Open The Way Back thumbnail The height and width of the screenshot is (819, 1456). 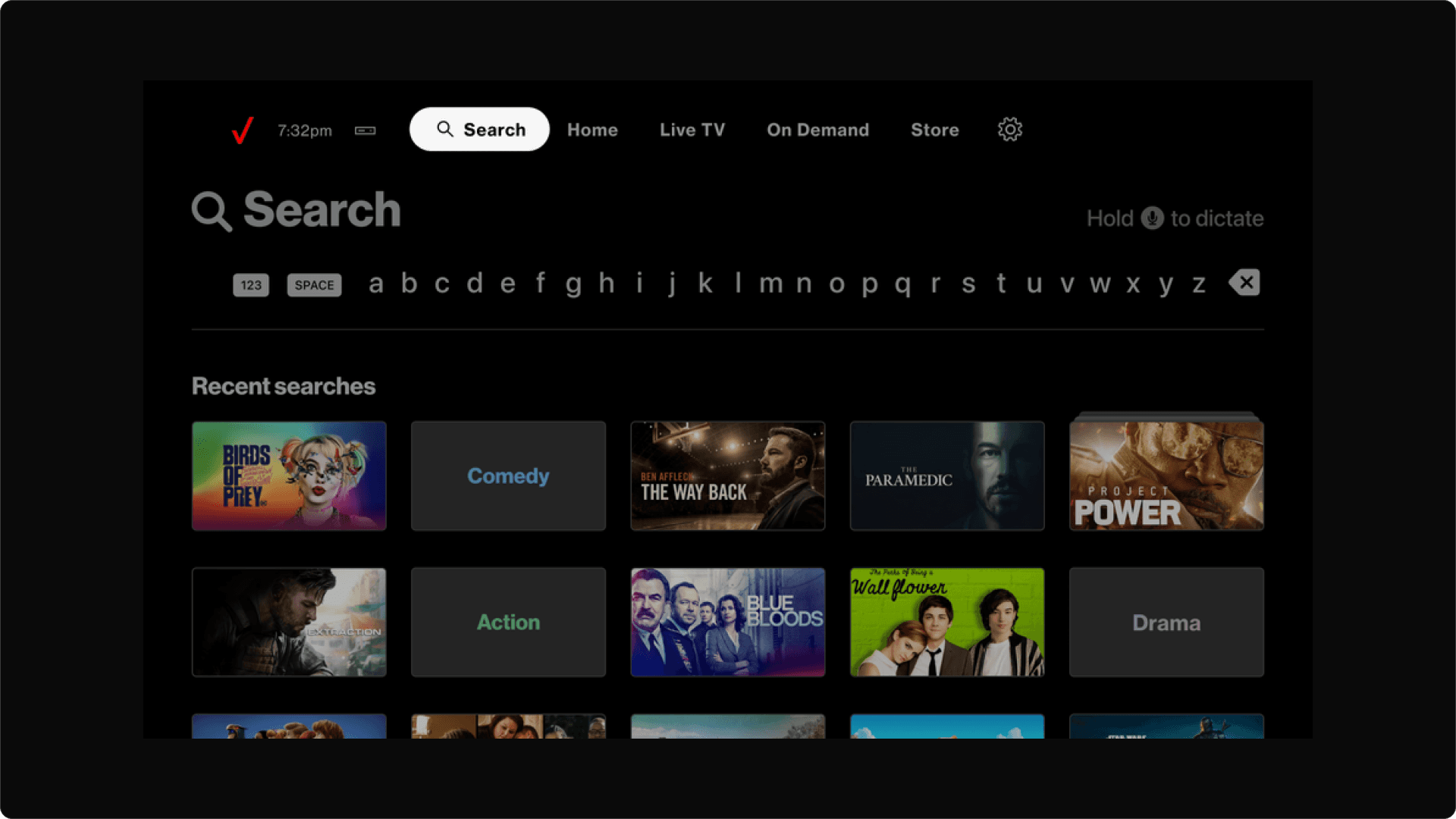[x=728, y=476]
